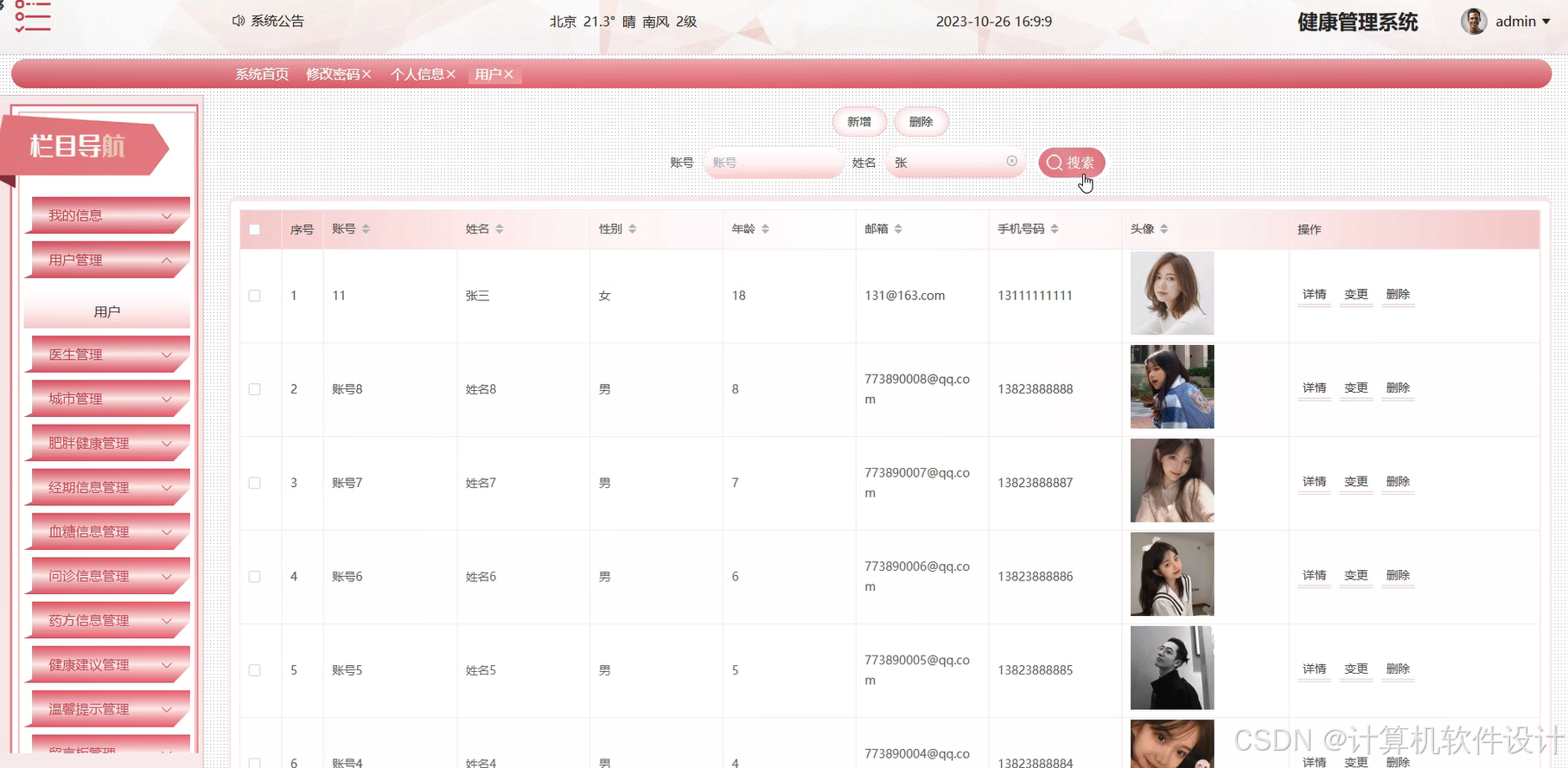
Task: Open 详情 for 账号8
Action: click(x=1315, y=388)
